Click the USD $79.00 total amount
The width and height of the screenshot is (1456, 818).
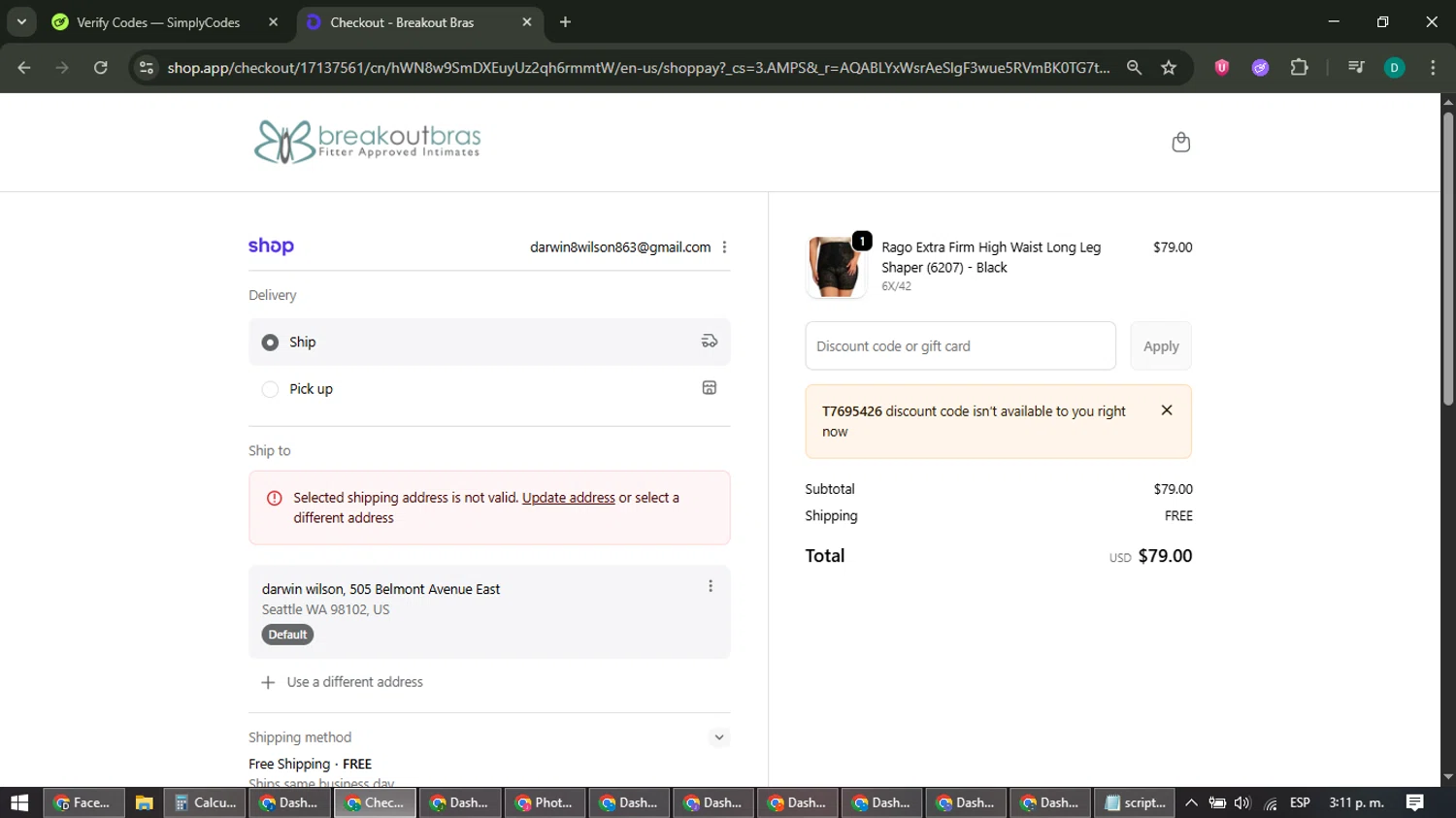1151,556
